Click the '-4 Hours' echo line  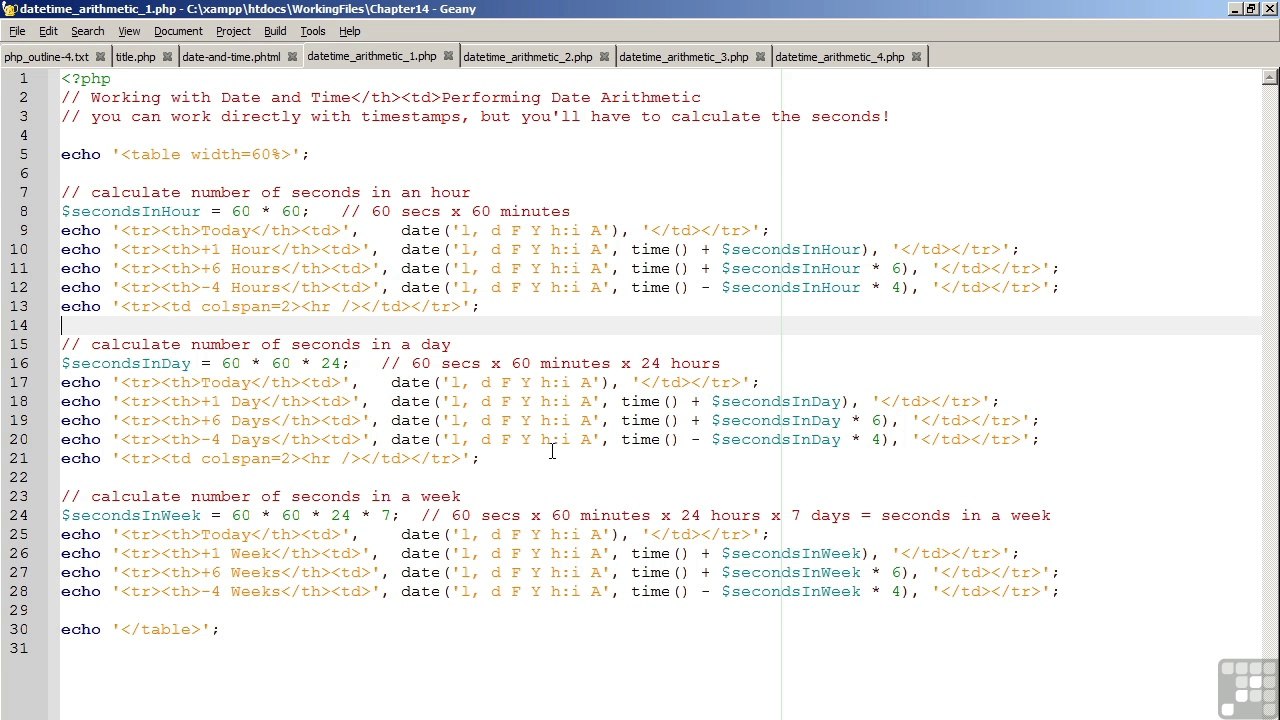560,287
